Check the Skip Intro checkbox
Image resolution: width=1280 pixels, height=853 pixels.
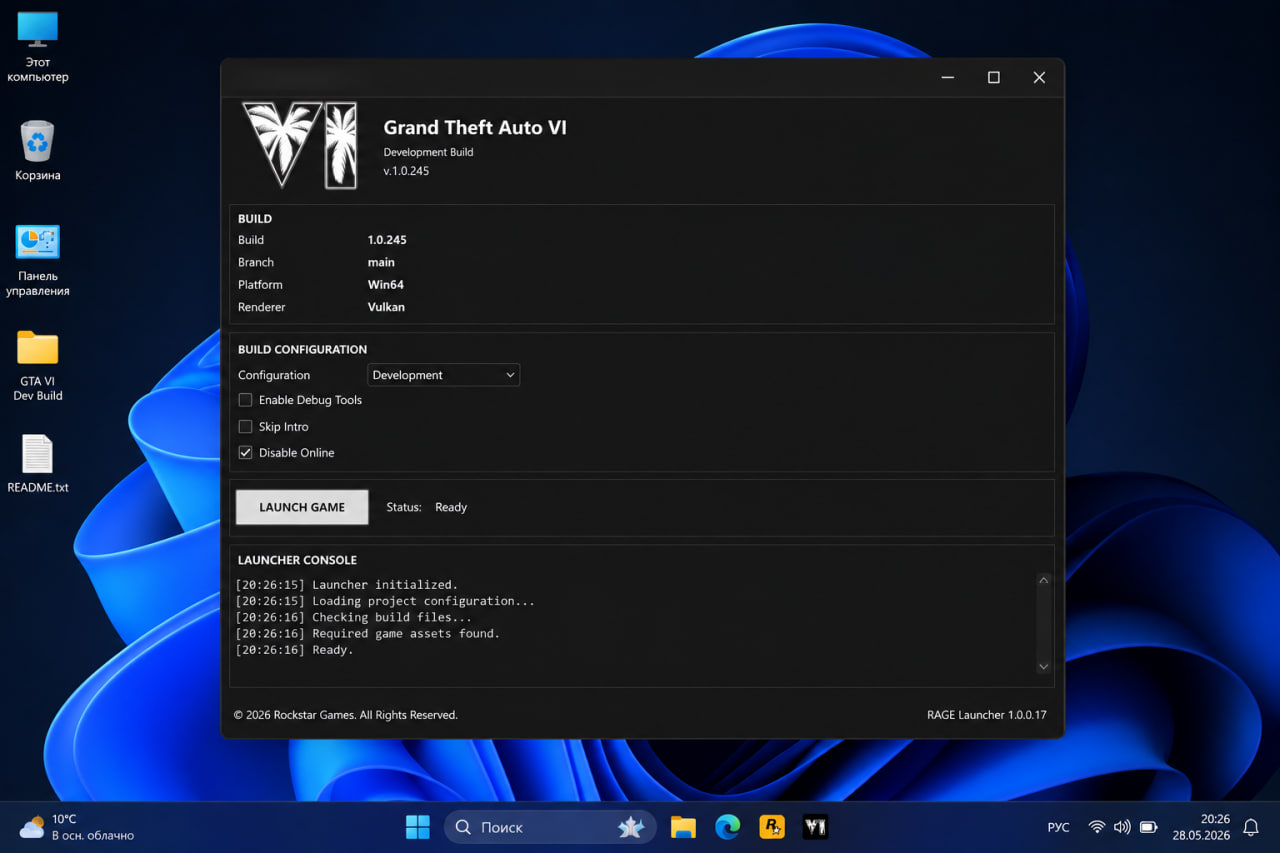click(x=245, y=426)
